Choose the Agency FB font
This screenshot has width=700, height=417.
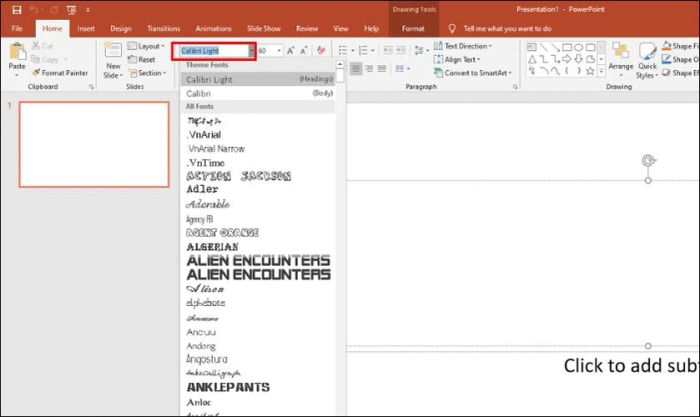(200, 219)
